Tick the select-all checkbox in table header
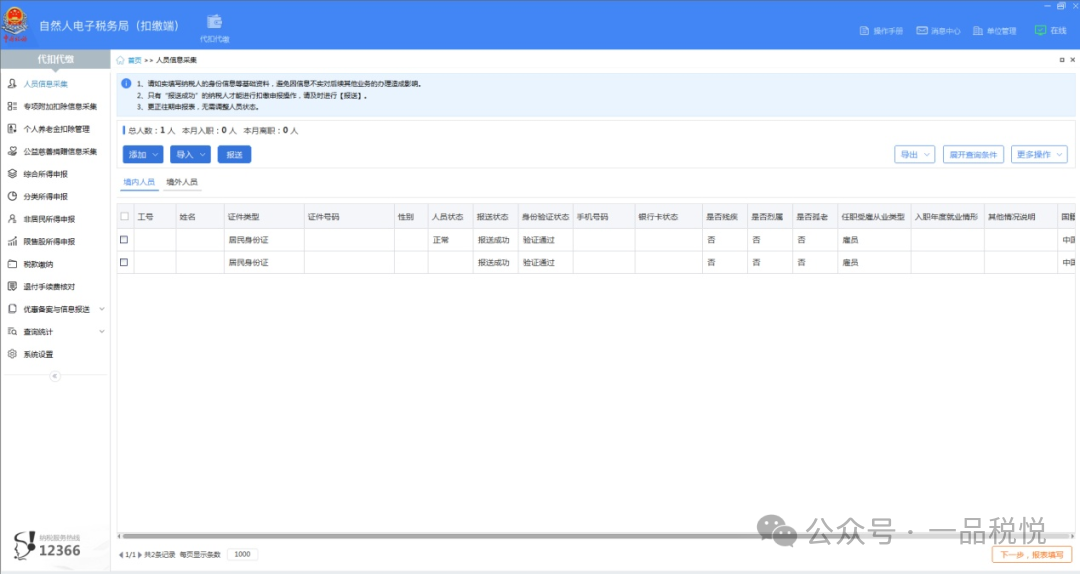This screenshot has width=1080, height=574. click(124, 216)
